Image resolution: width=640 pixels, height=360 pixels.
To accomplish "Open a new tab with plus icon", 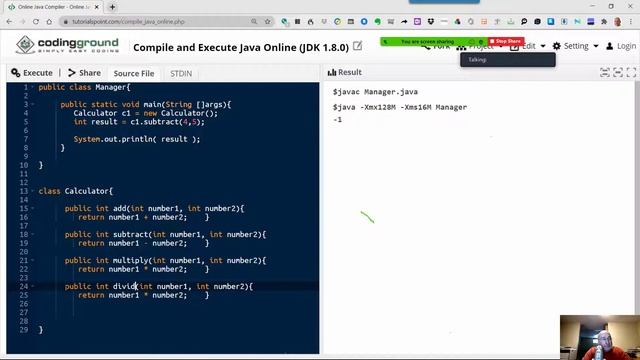I will [x=112, y=7].
